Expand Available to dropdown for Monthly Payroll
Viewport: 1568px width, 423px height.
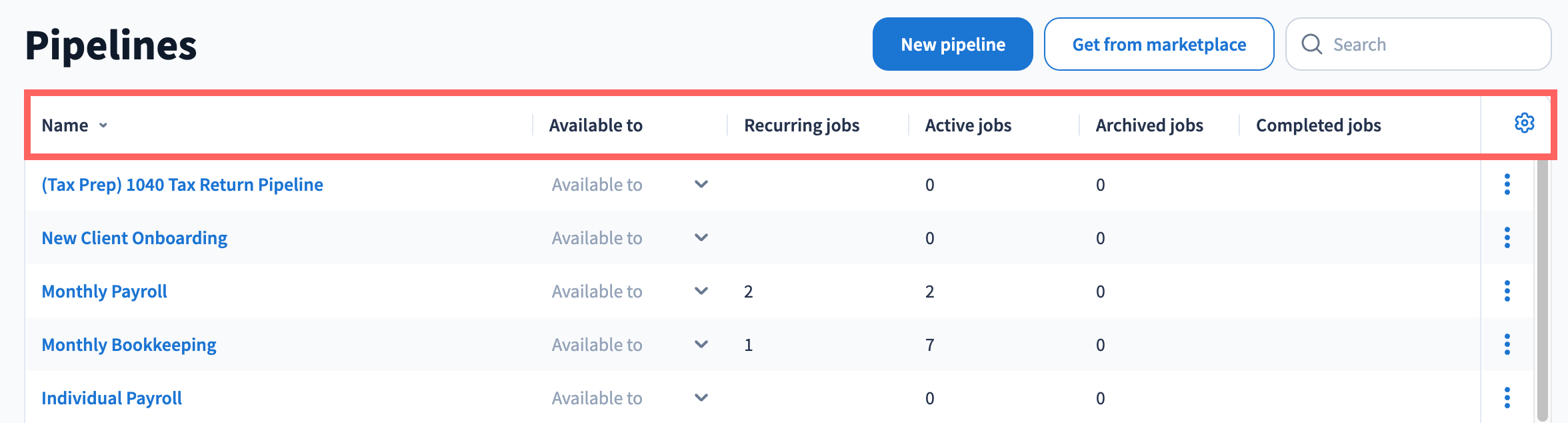pos(701,291)
